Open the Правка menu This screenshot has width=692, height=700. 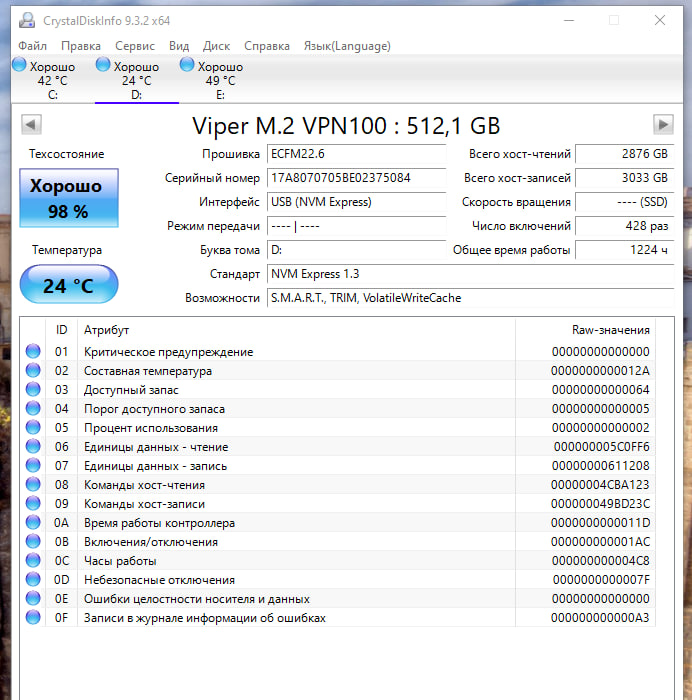point(81,46)
